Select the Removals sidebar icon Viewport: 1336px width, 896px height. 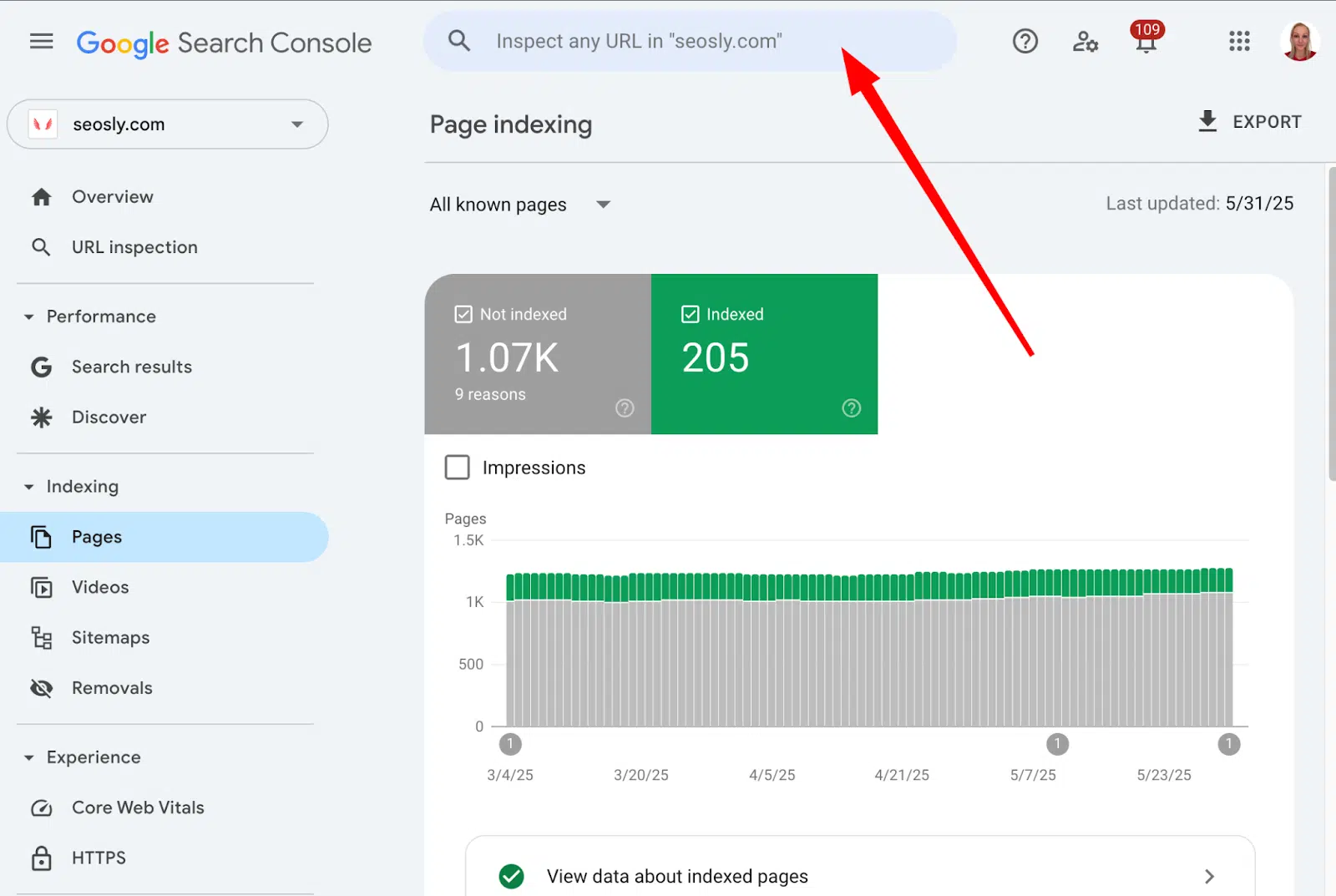(42, 687)
